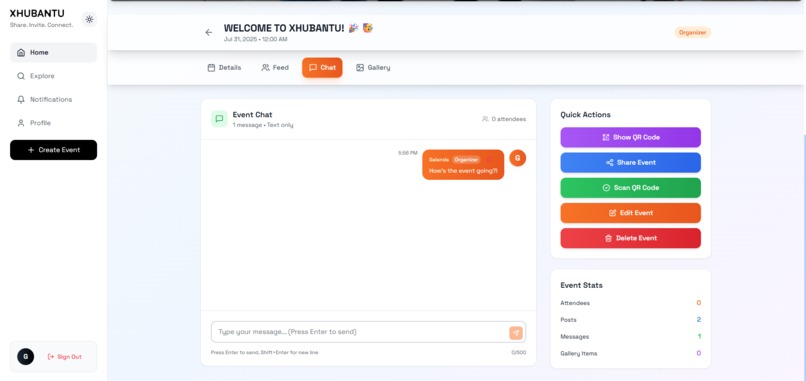Click the Messages stat row
Image resolution: width=806 pixels, height=381 pixels.
[630, 336]
